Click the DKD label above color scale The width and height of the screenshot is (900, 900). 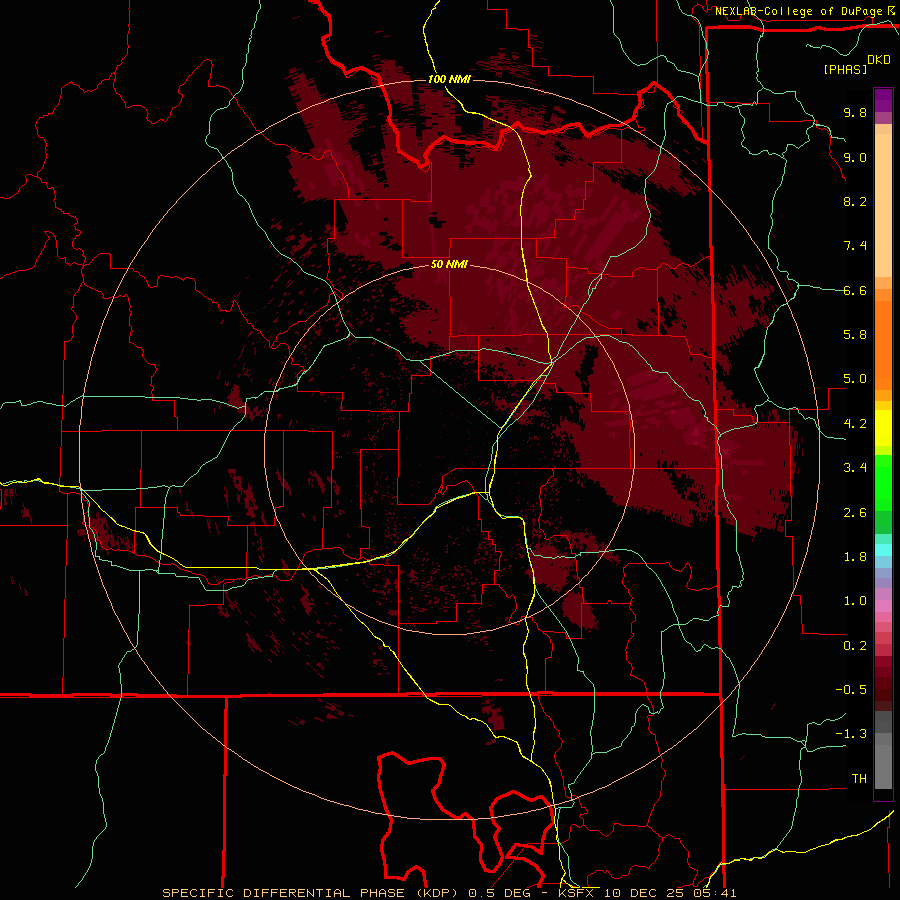(x=879, y=60)
